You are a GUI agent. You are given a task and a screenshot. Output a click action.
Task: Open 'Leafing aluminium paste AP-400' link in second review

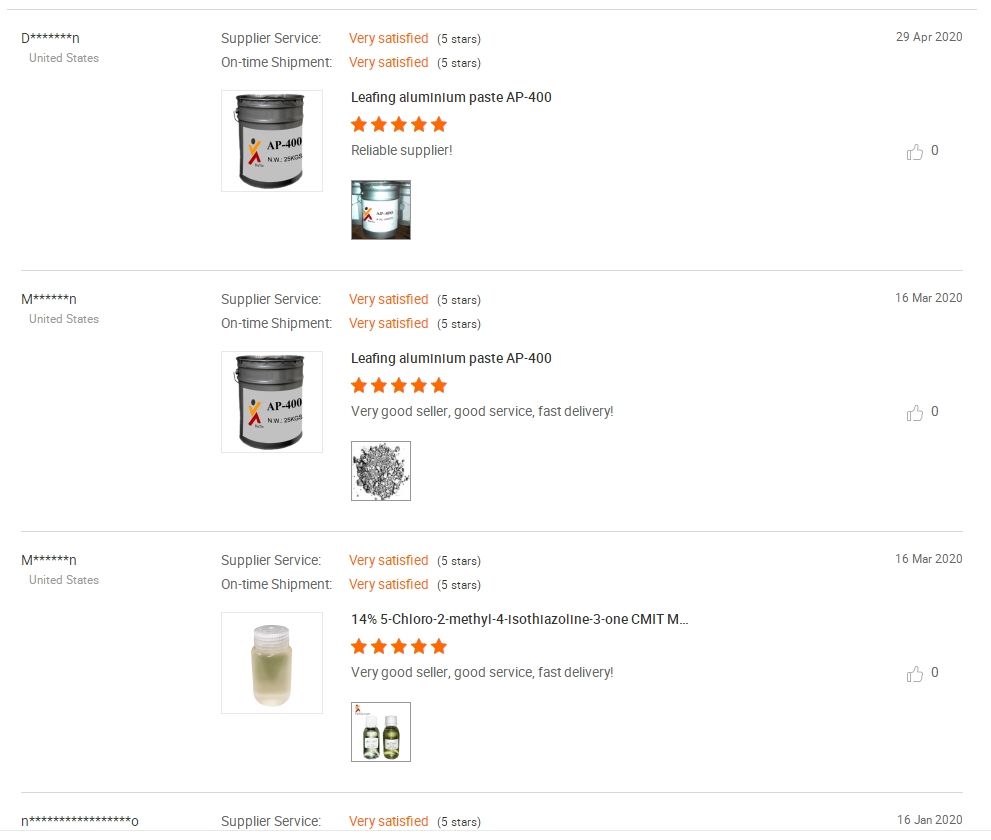451,359
